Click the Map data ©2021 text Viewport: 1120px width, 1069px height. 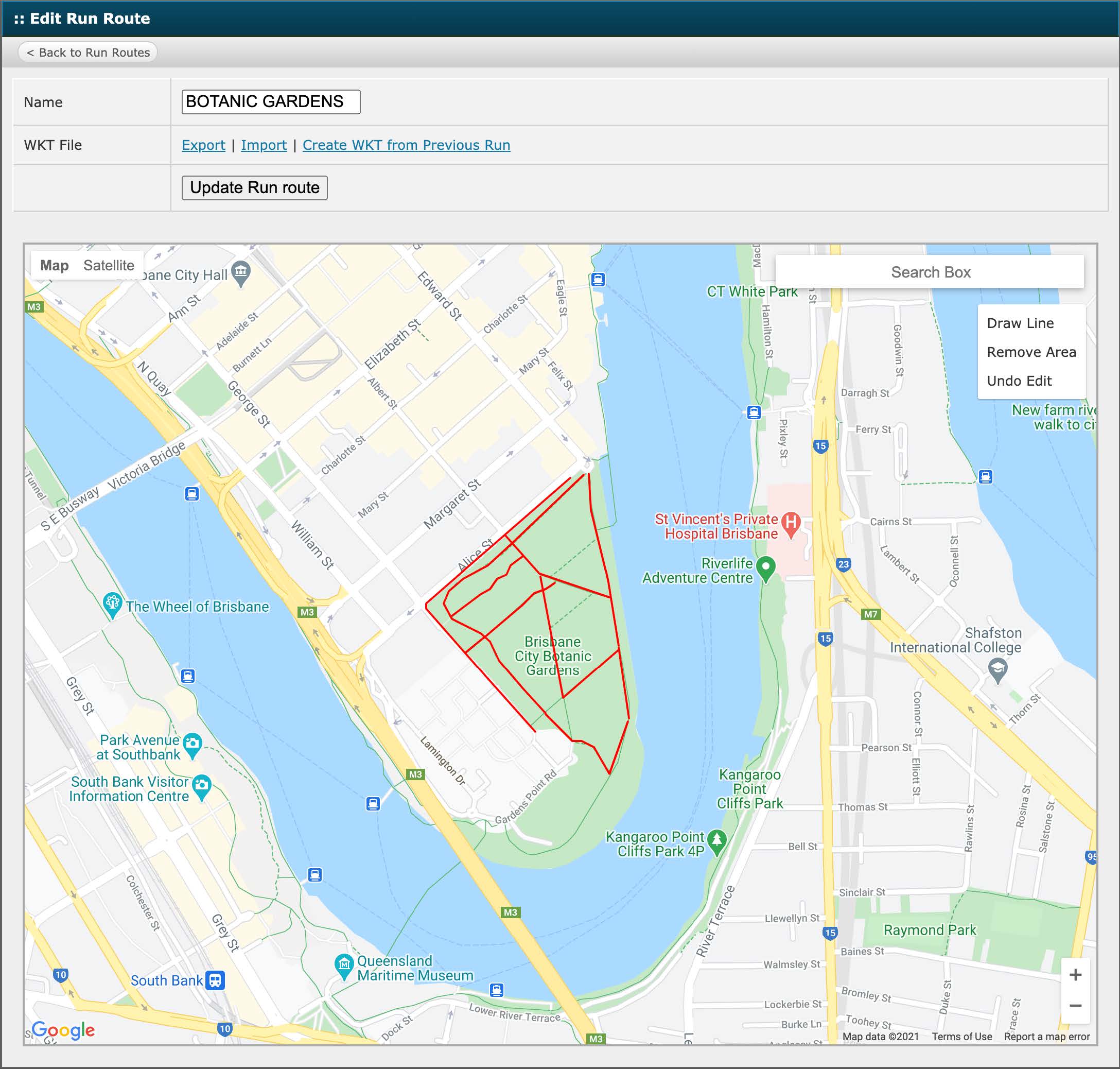[x=881, y=1037]
